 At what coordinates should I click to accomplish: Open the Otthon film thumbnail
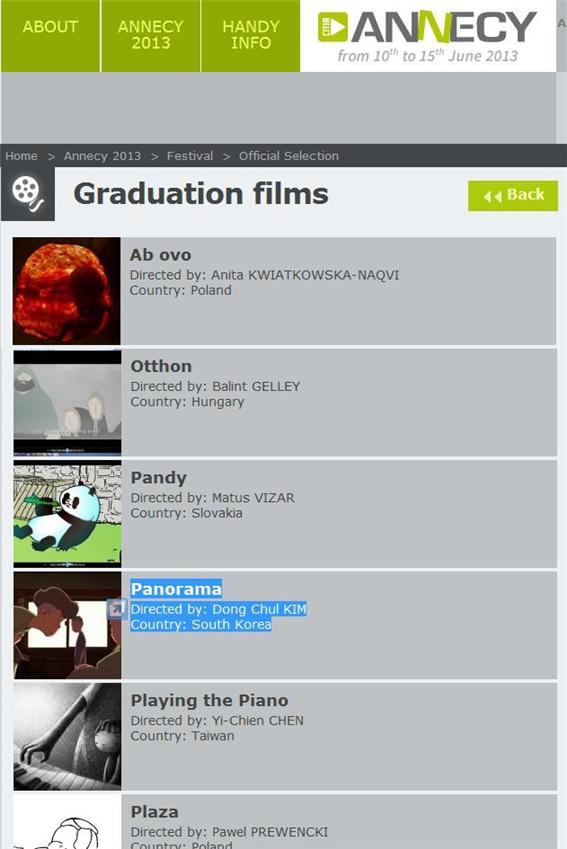pyautogui.click(x=67, y=402)
